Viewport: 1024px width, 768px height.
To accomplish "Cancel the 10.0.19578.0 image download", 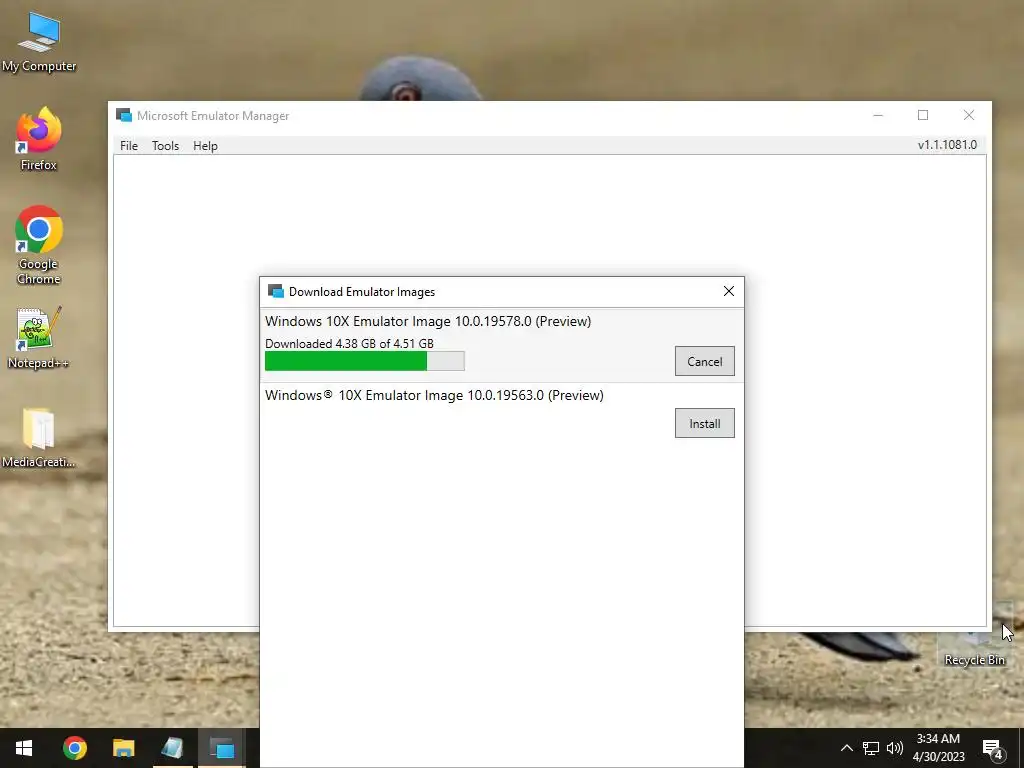I will [705, 361].
